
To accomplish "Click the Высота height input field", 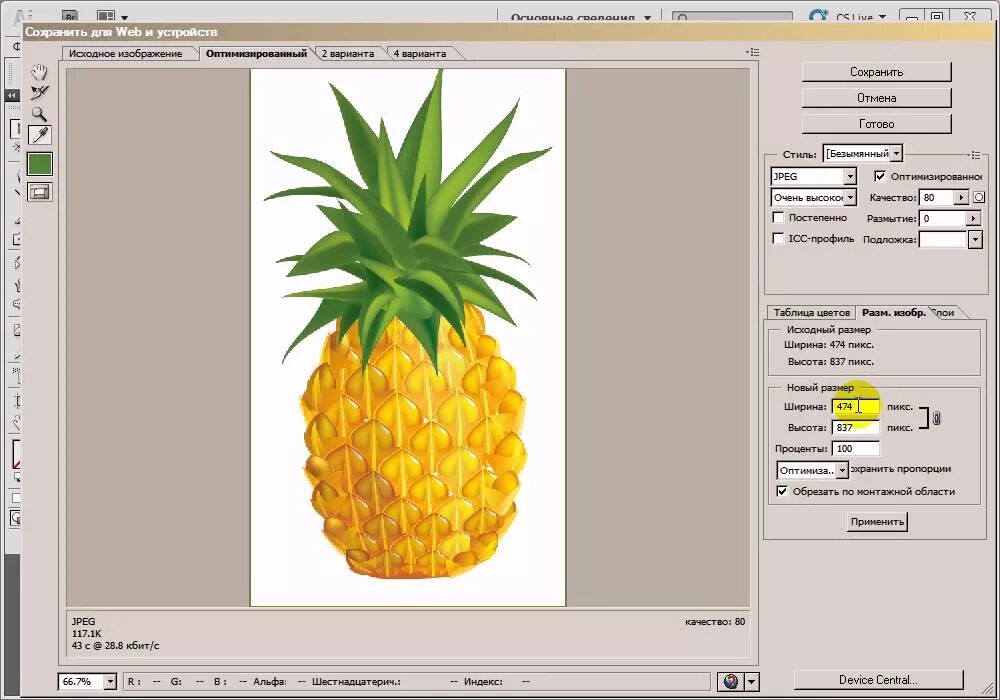I will [x=856, y=427].
